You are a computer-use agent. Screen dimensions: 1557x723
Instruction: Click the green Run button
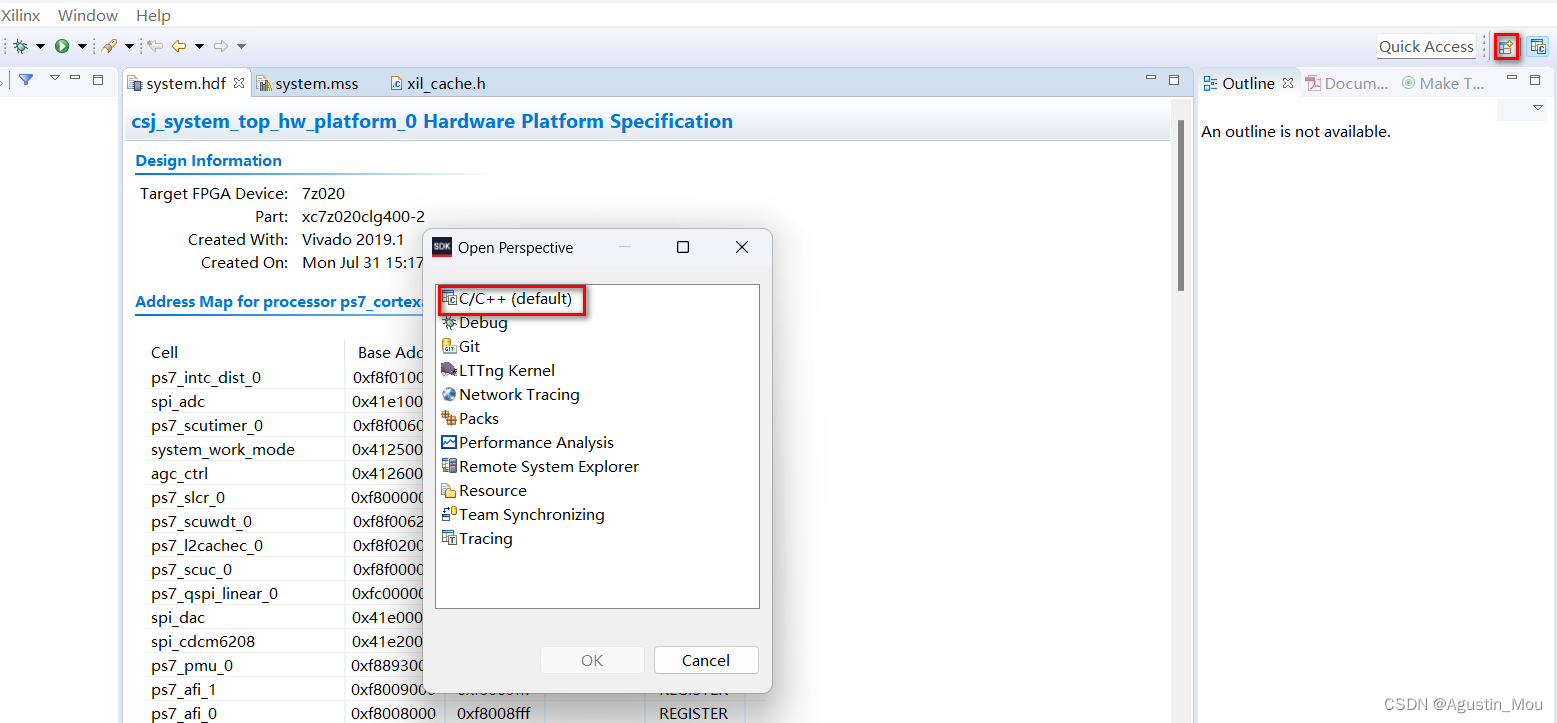pyautogui.click(x=62, y=46)
